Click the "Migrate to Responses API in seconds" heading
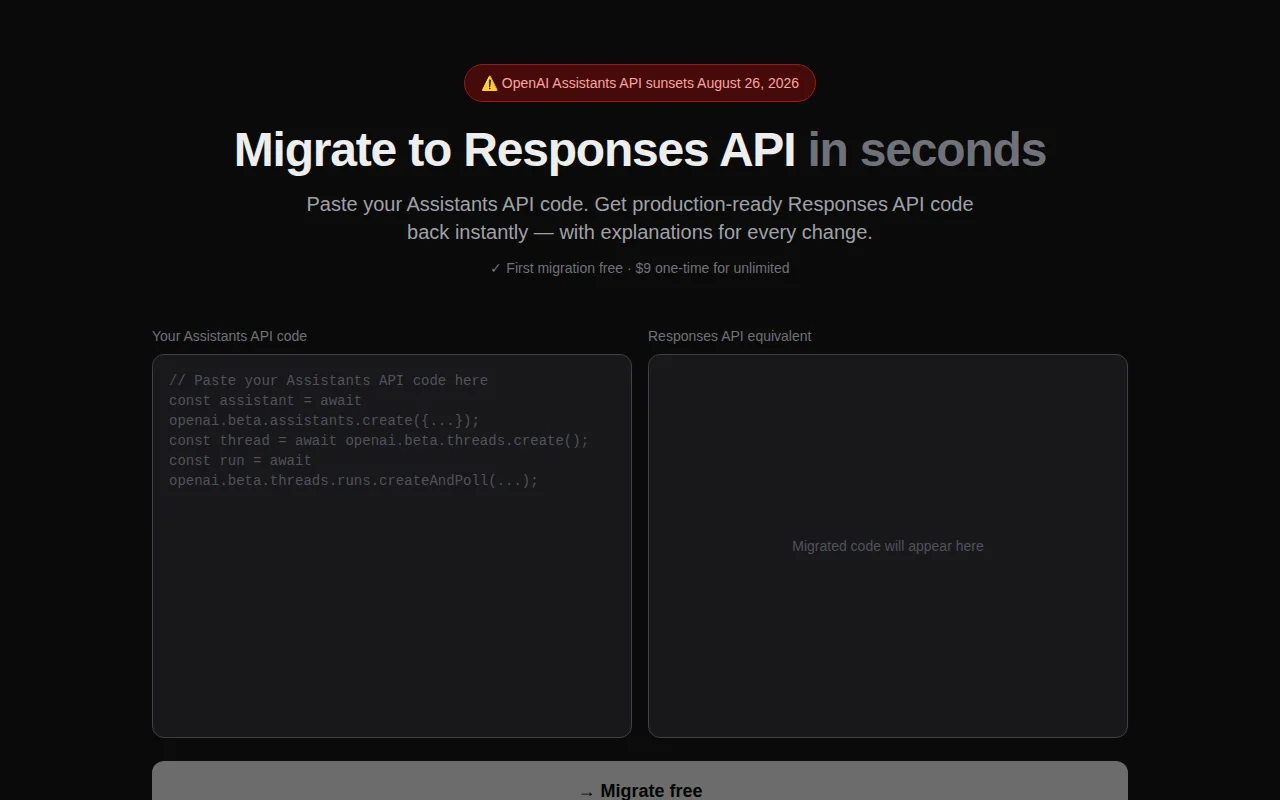 (x=640, y=150)
